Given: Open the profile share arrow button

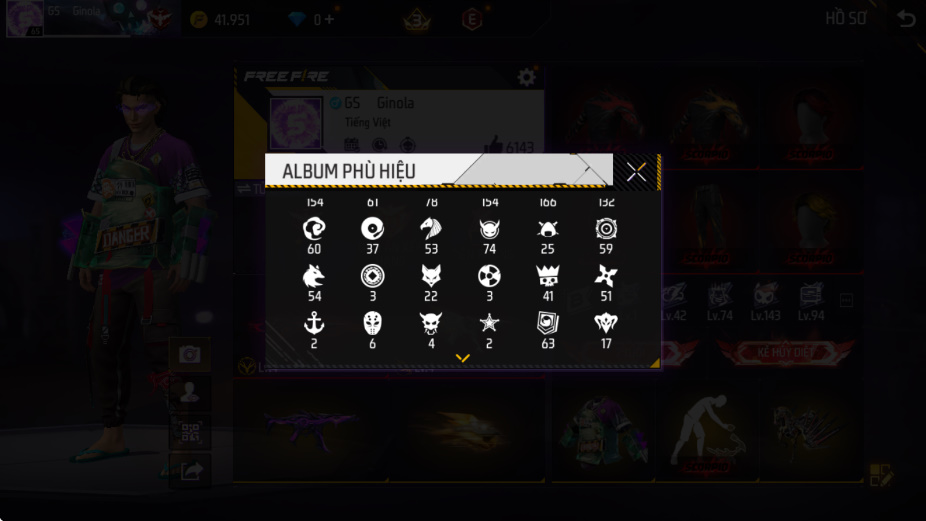Looking at the screenshot, I should tap(190, 471).
